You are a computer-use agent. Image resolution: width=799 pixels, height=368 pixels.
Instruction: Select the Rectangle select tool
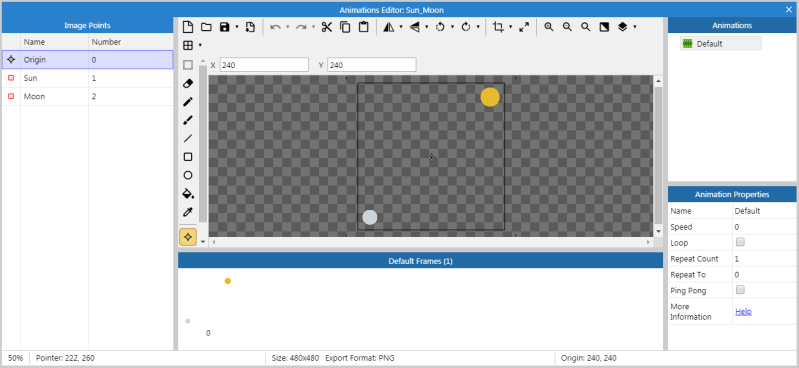tap(188, 65)
